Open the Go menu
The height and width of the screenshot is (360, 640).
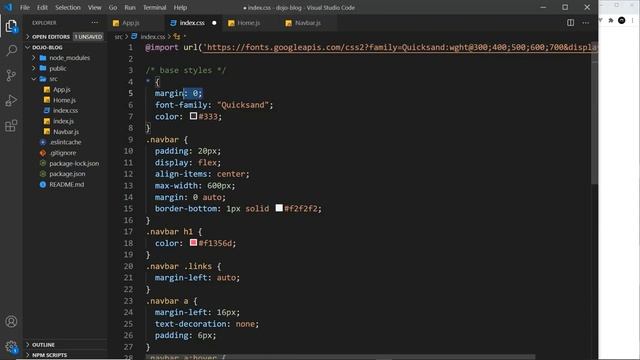113,7
